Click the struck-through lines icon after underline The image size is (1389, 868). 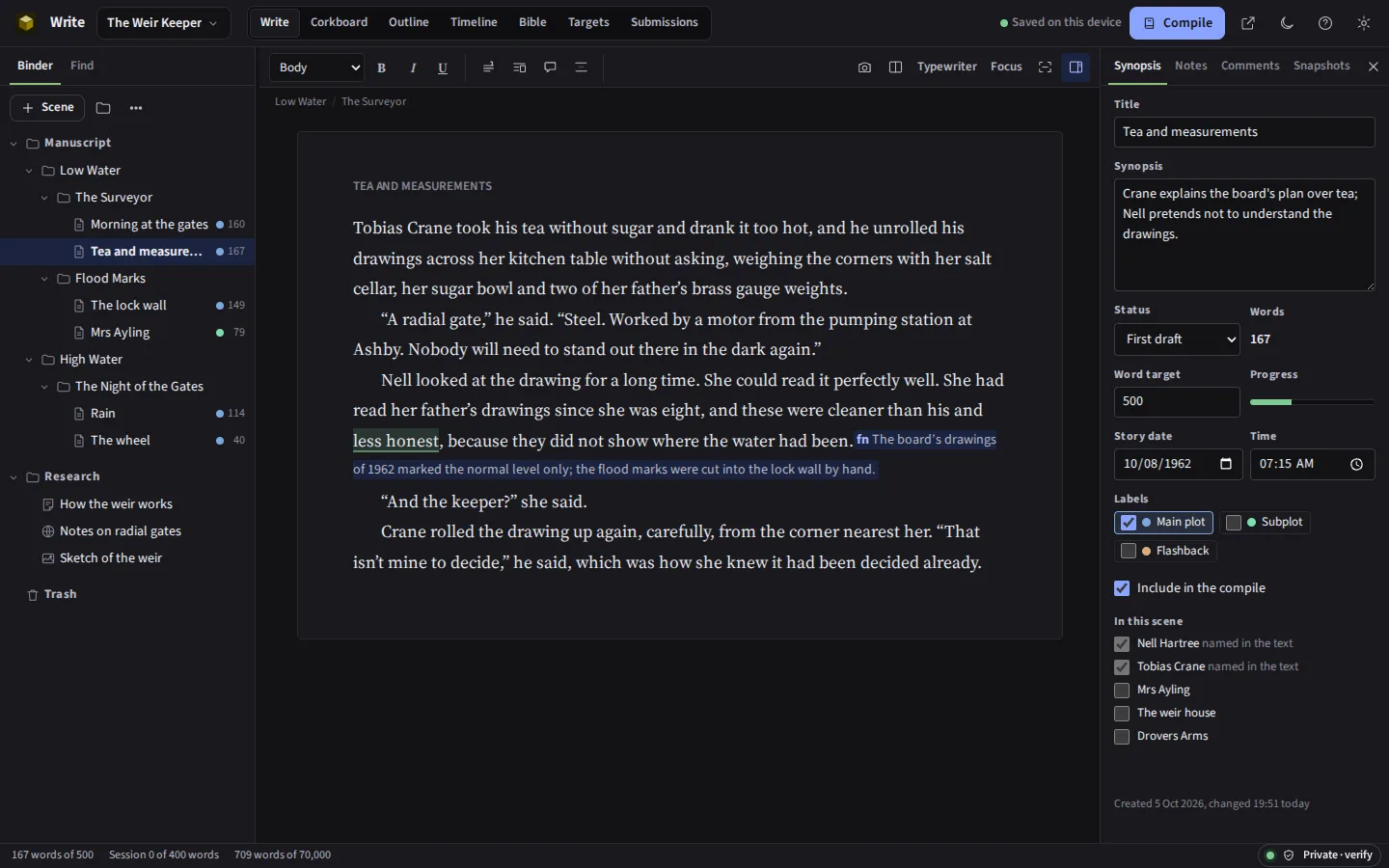pos(488,68)
